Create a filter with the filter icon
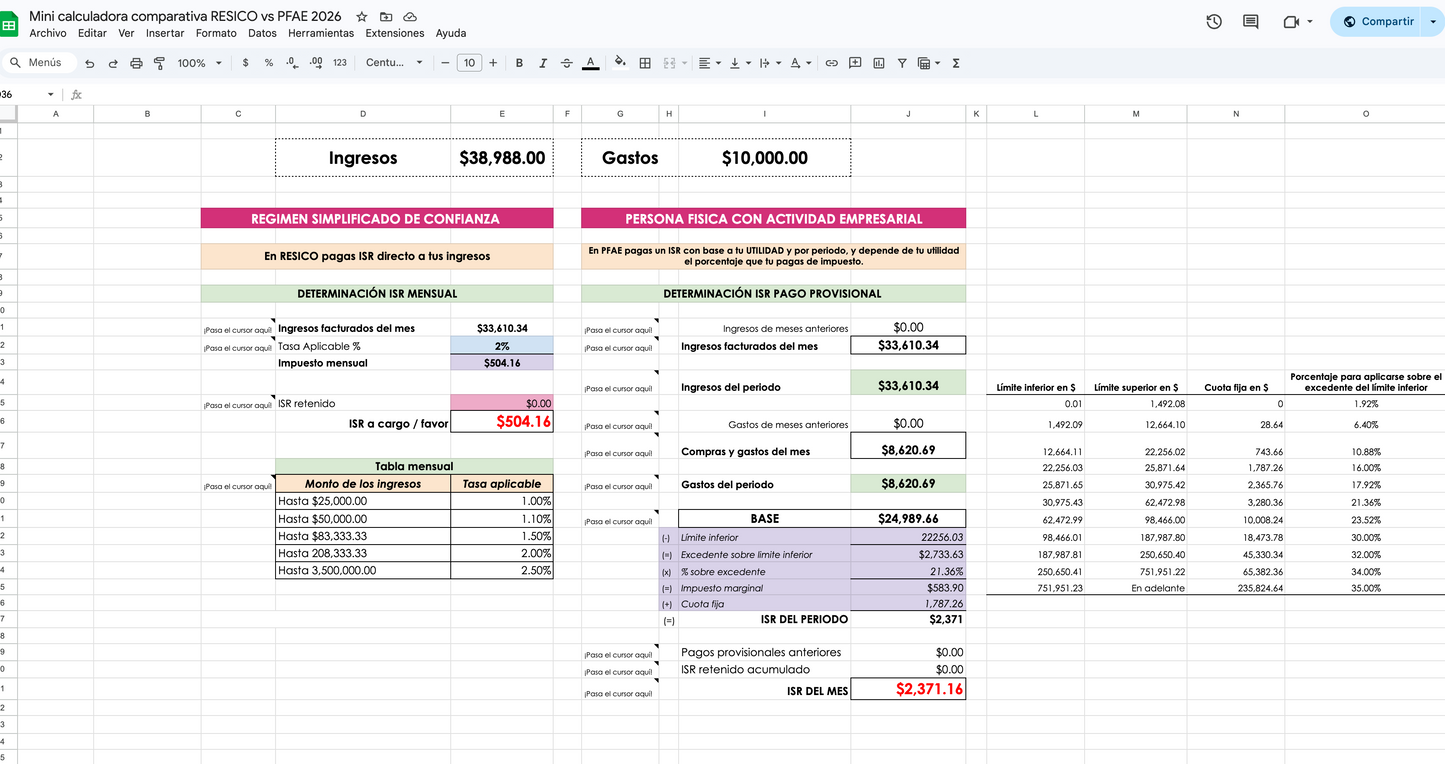1445x764 pixels. 901,62
